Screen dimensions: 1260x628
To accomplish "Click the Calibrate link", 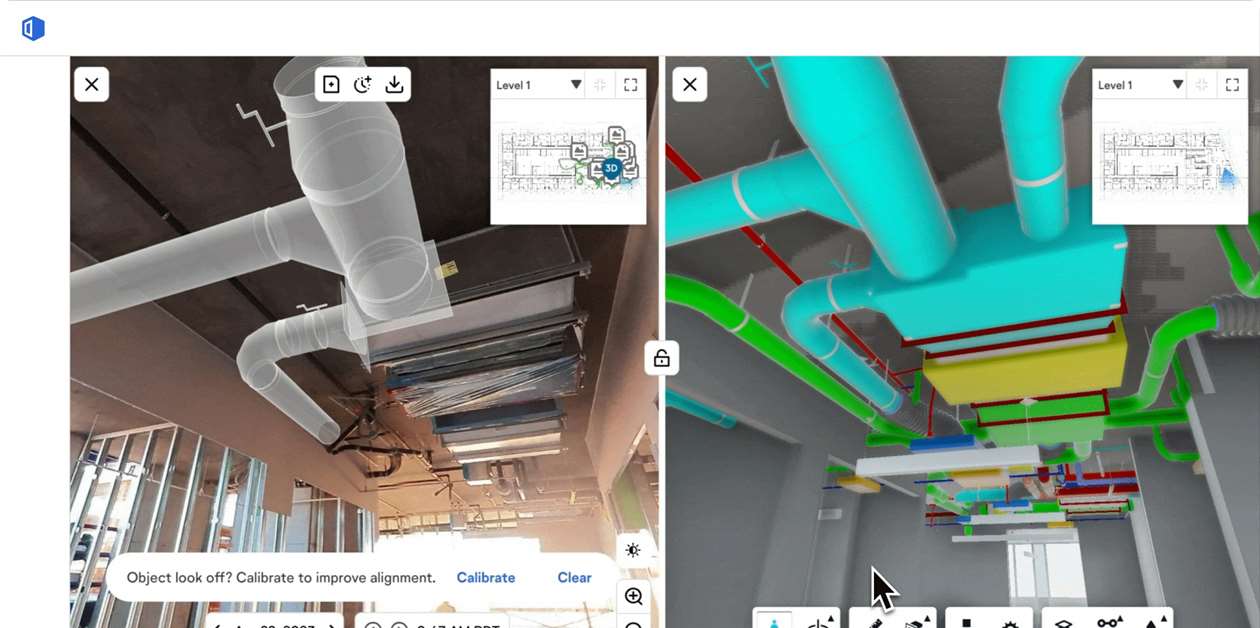I will click(x=485, y=578).
